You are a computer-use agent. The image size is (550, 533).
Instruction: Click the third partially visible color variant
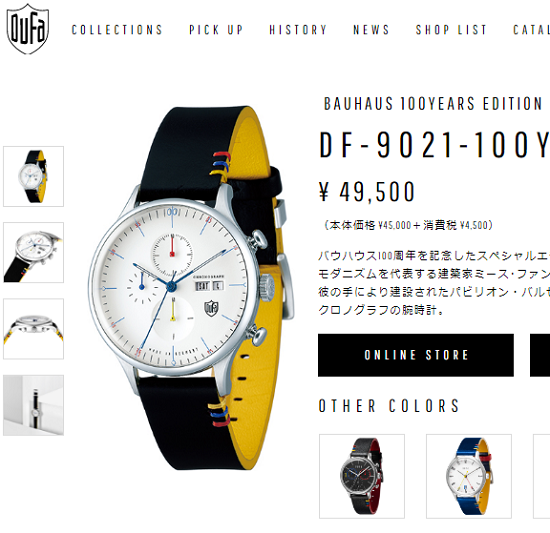tap(542, 476)
